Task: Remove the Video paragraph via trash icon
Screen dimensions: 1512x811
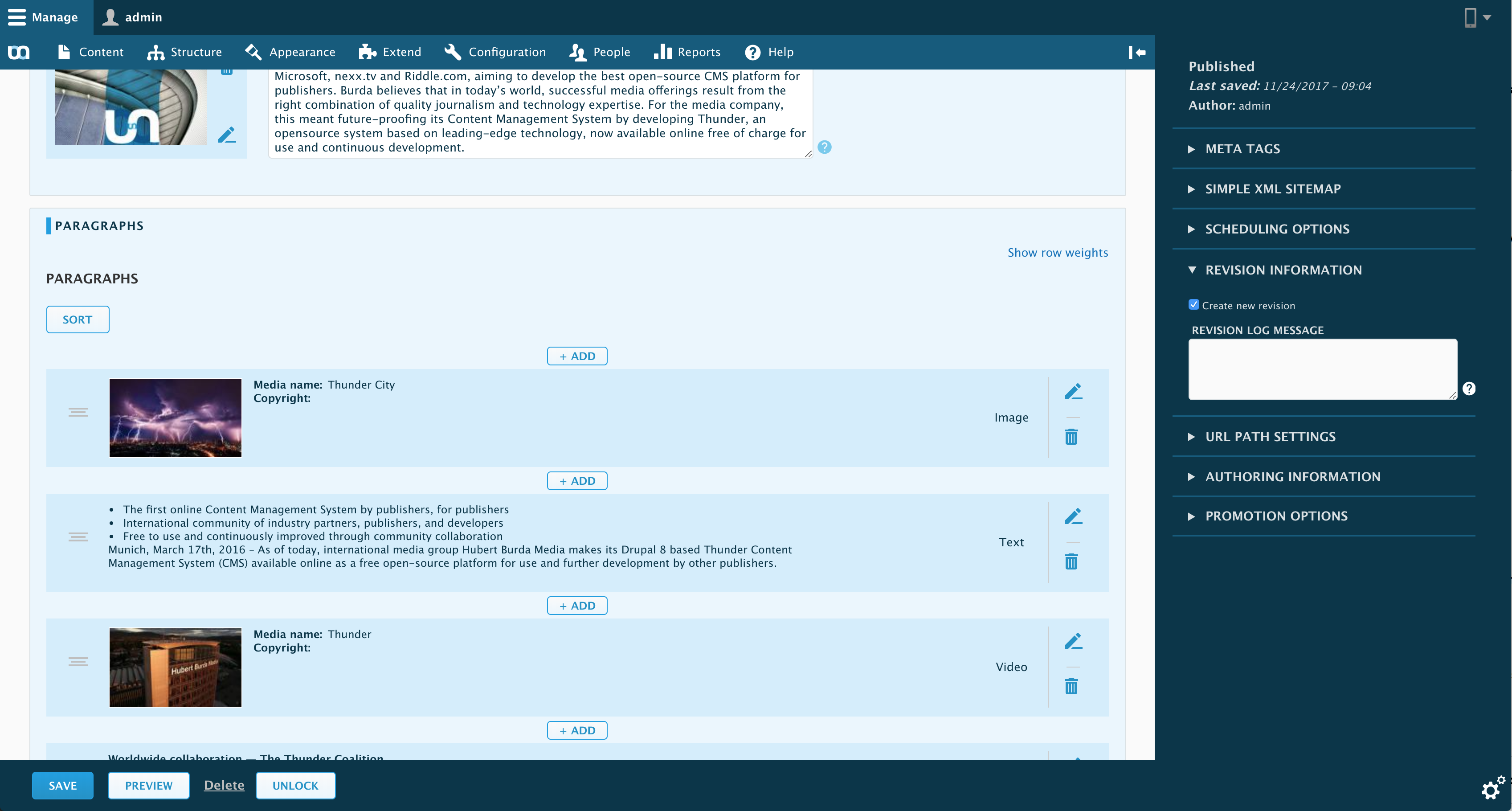Action: (x=1071, y=687)
